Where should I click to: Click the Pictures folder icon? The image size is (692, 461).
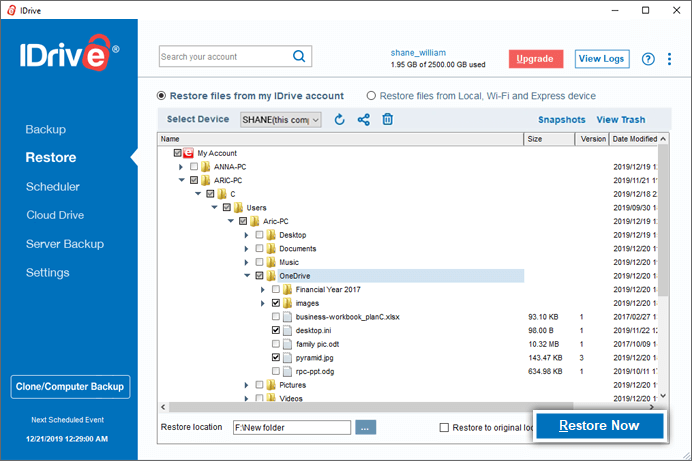pyautogui.click(x=271, y=385)
